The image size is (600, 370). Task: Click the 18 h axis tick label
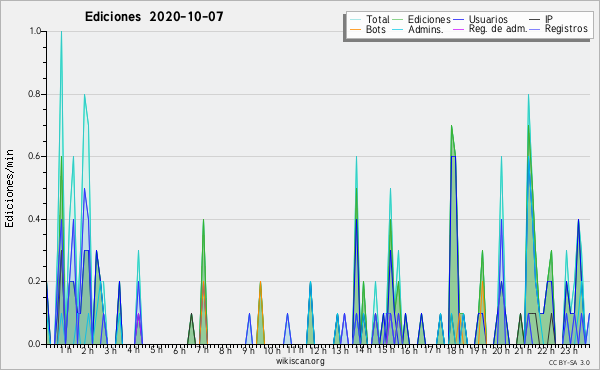(455, 350)
